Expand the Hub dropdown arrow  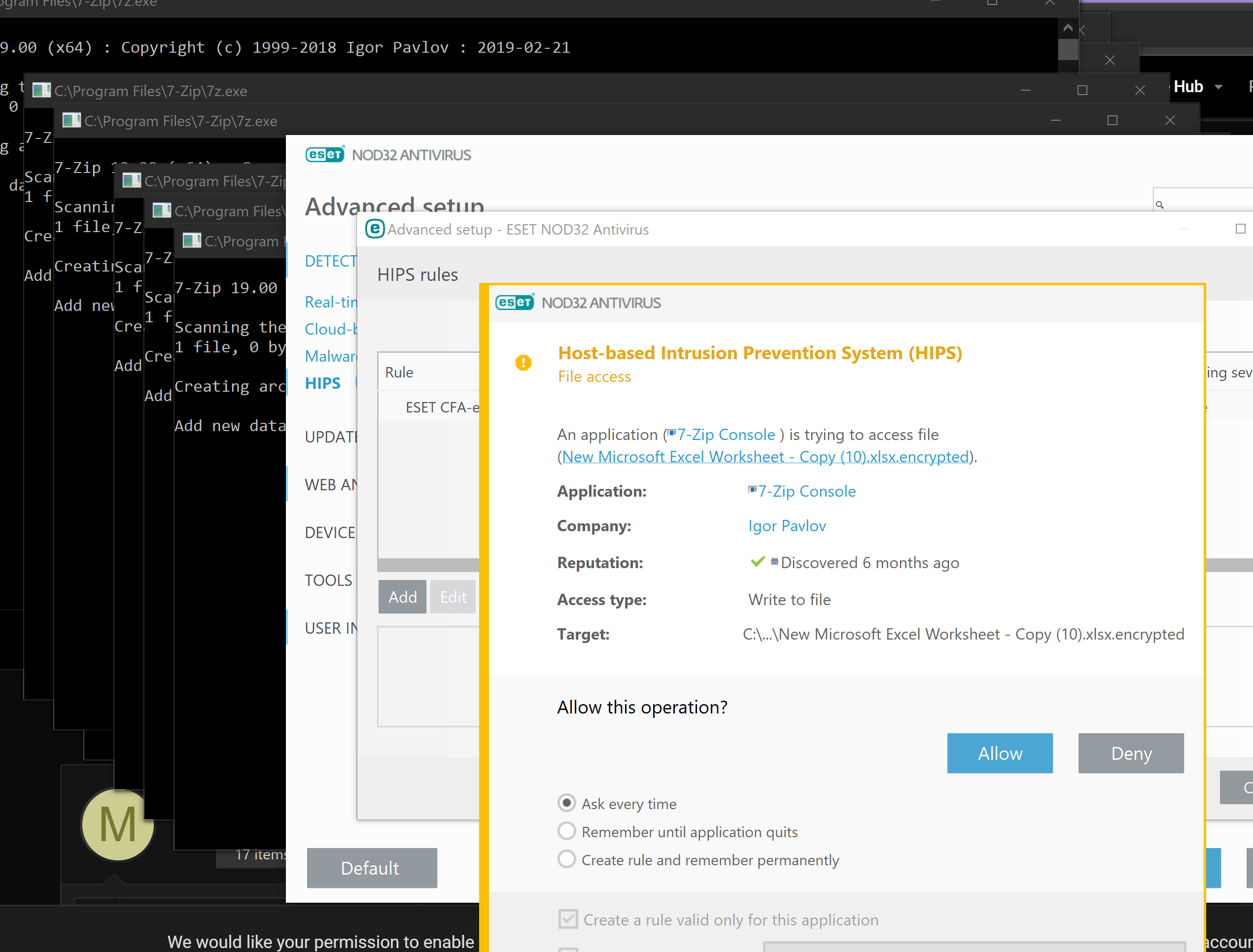point(1218,87)
